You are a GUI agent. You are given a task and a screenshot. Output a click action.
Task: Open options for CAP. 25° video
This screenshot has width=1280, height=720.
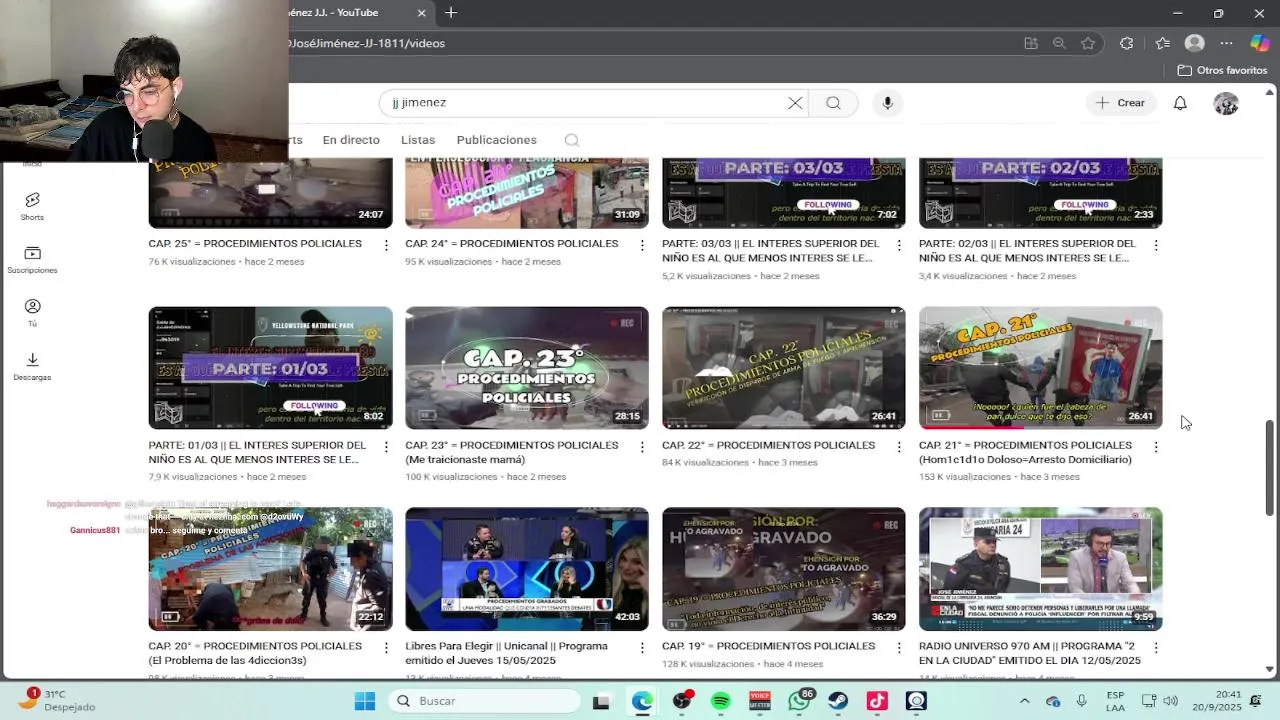386,245
